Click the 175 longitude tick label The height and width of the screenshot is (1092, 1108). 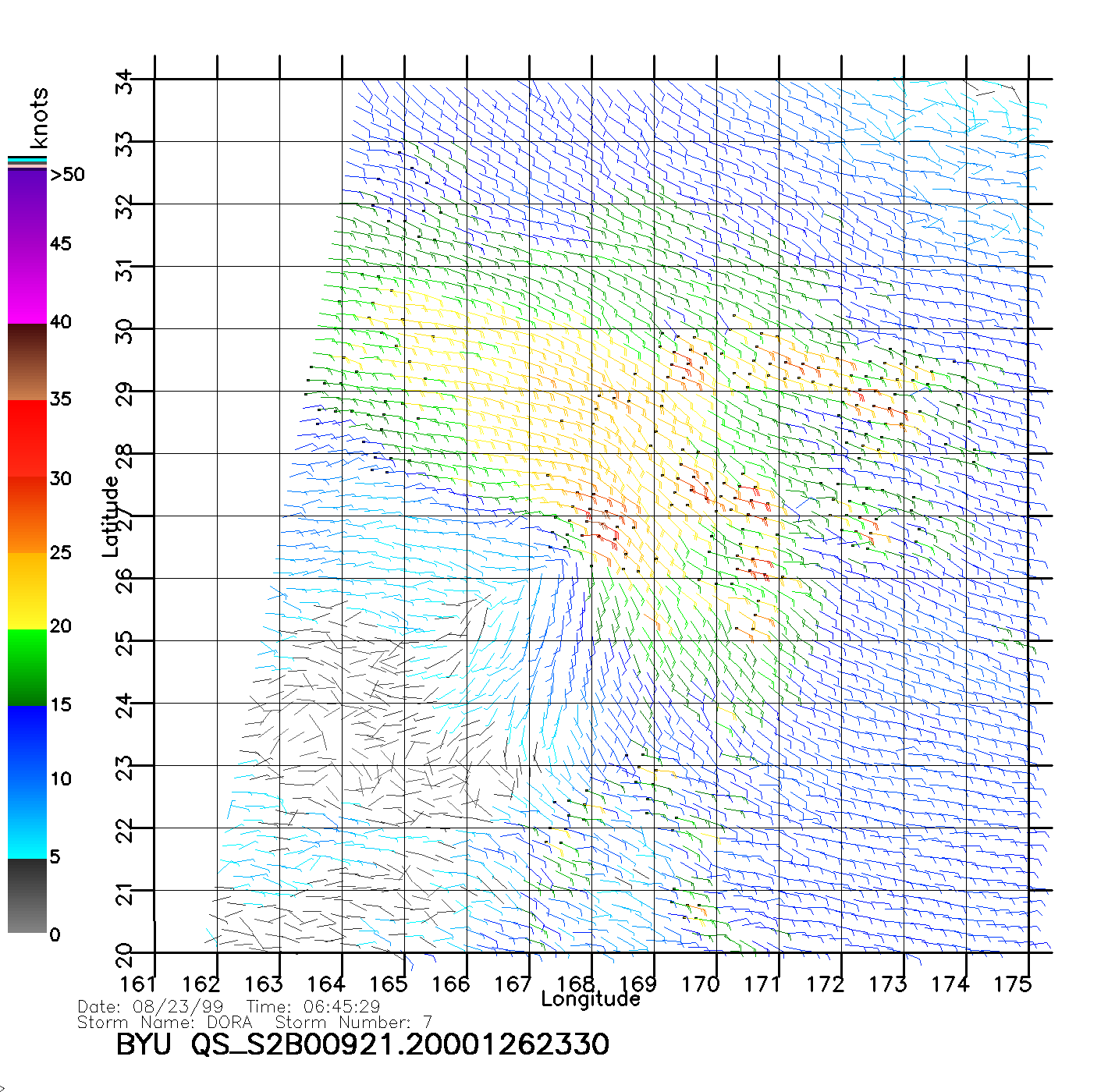1012,984
